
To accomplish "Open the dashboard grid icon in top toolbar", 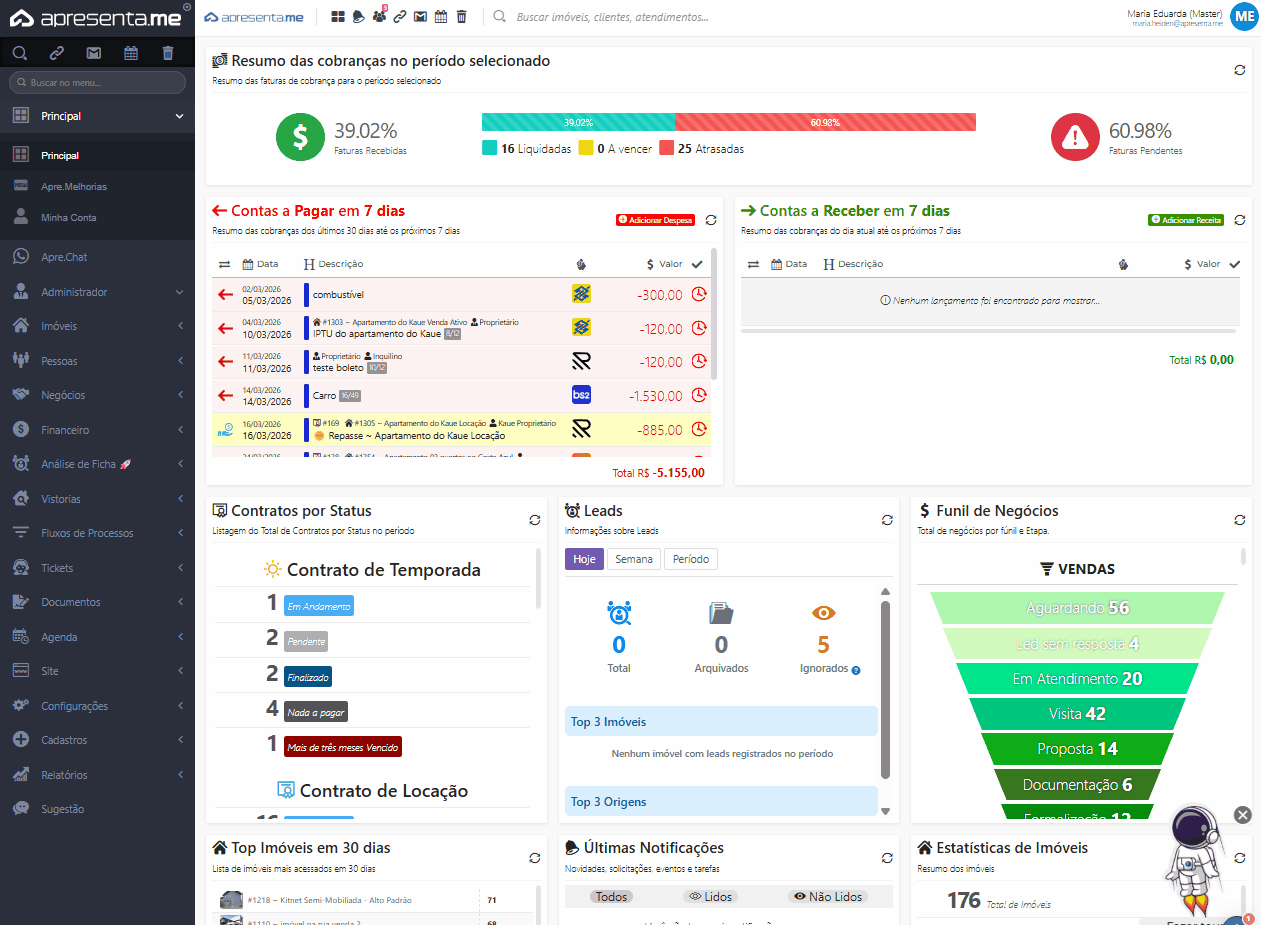I will pyautogui.click(x=338, y=17).
